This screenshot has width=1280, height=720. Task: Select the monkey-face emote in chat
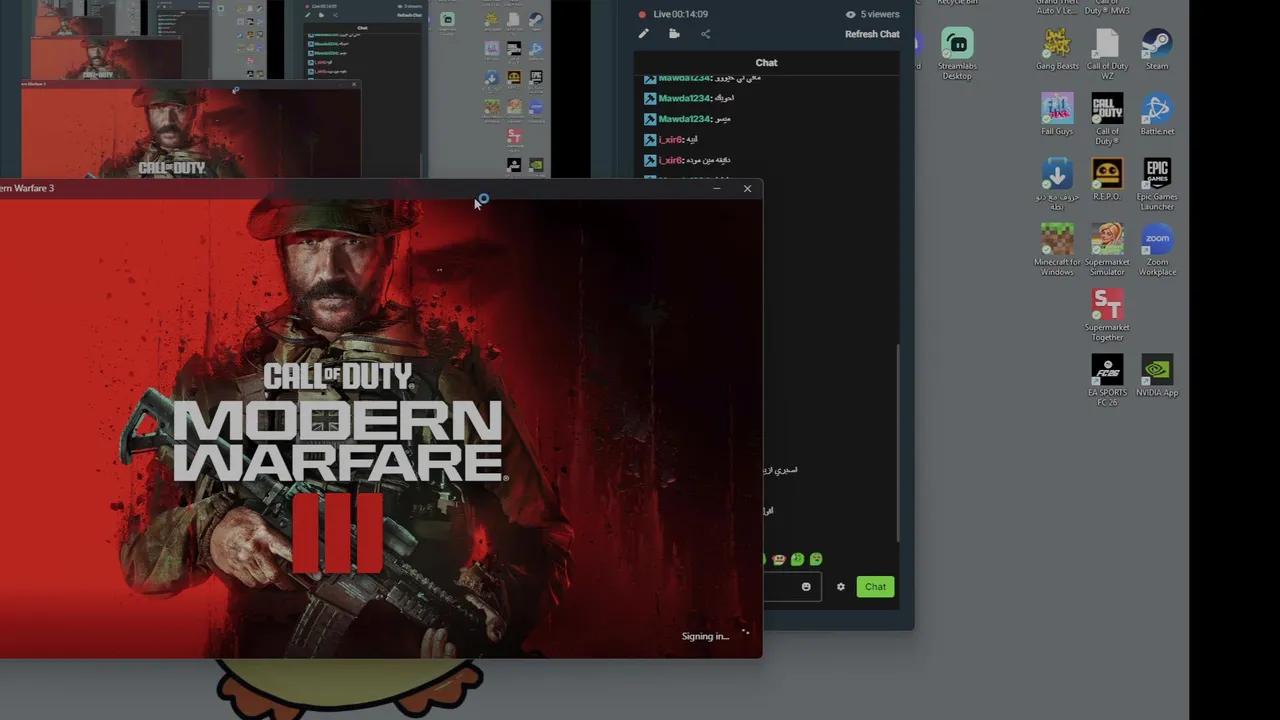(x=779, y=560)
